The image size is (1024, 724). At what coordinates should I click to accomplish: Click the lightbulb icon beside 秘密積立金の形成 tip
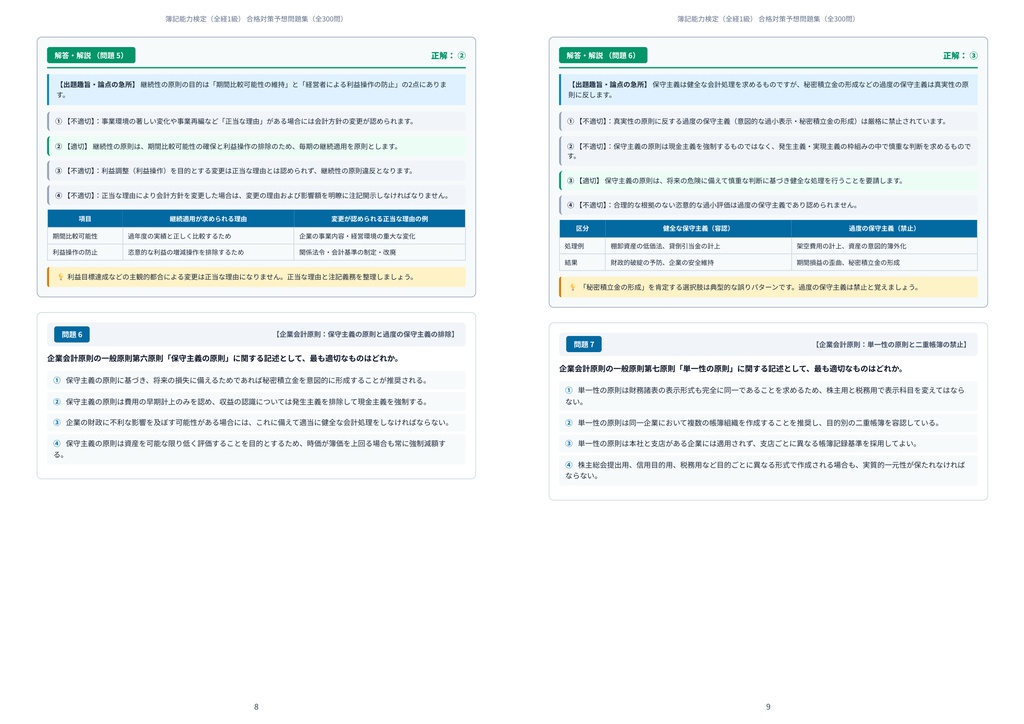572,287
